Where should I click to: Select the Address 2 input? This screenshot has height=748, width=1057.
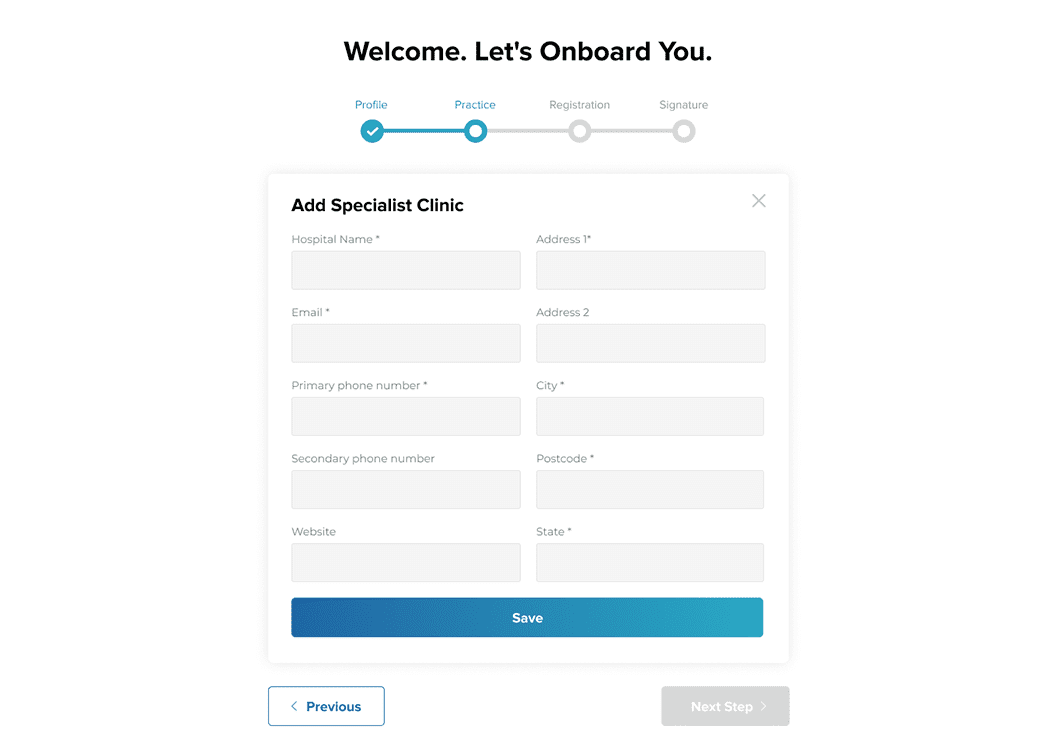coord(650,343)
